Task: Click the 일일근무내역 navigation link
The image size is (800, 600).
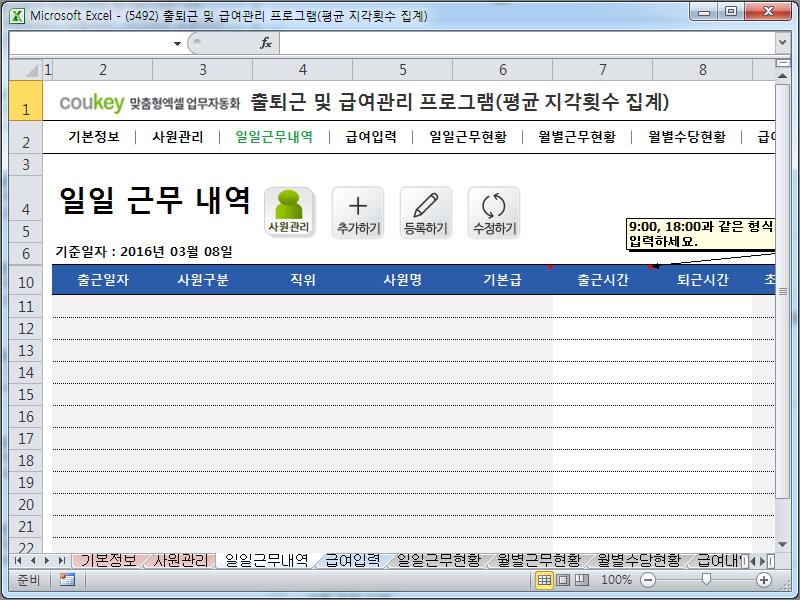Action: pyautogui.click(x=274, y=137)
